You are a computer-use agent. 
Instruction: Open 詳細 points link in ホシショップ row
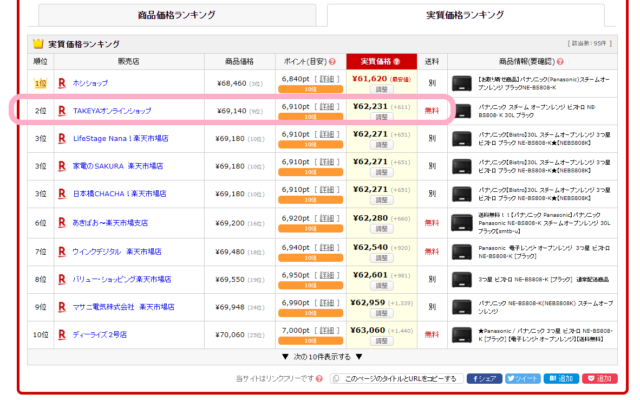click(327, 79)
